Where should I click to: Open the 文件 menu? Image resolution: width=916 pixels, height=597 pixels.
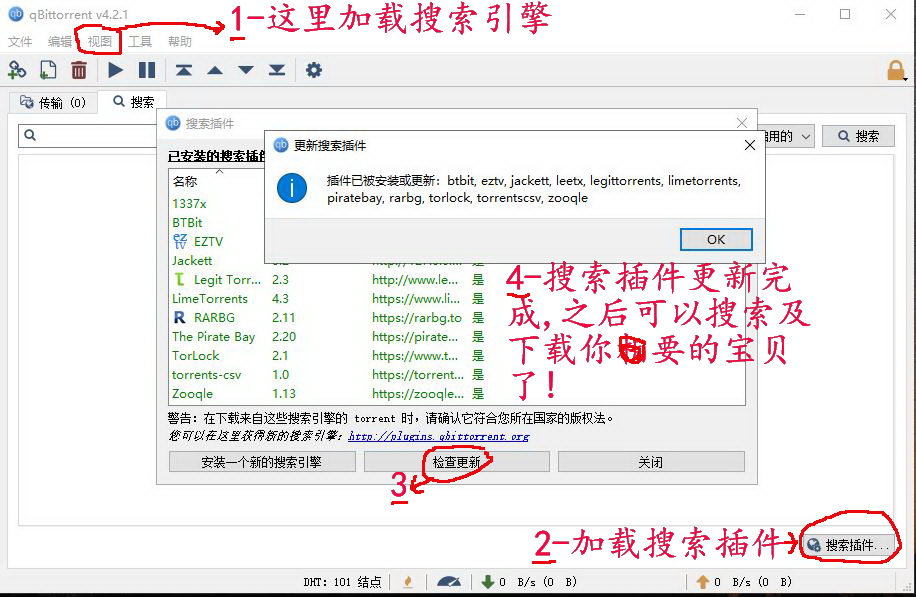pyautogui.click(x=20, y=41)
